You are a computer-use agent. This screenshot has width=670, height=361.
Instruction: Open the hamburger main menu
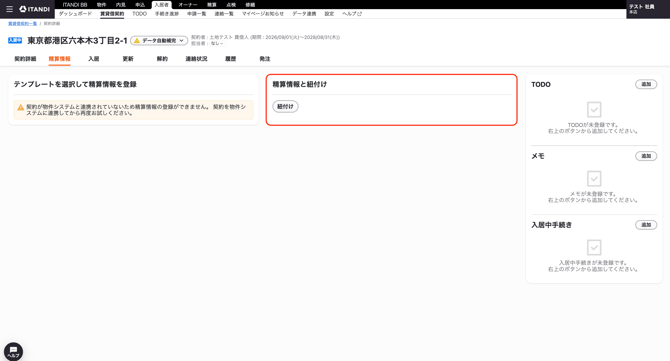tap(9, 9)
